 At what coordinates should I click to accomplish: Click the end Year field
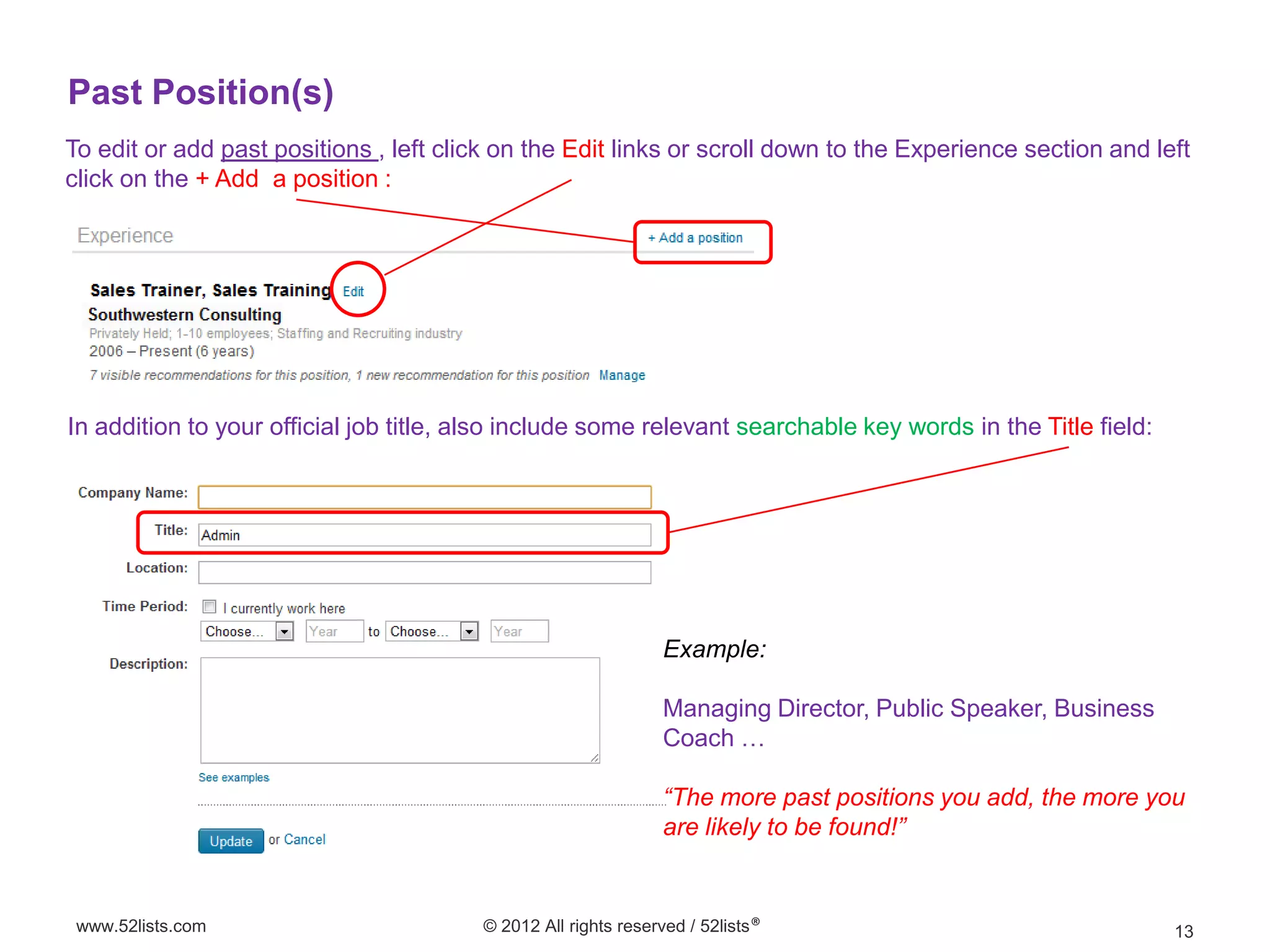519,631
